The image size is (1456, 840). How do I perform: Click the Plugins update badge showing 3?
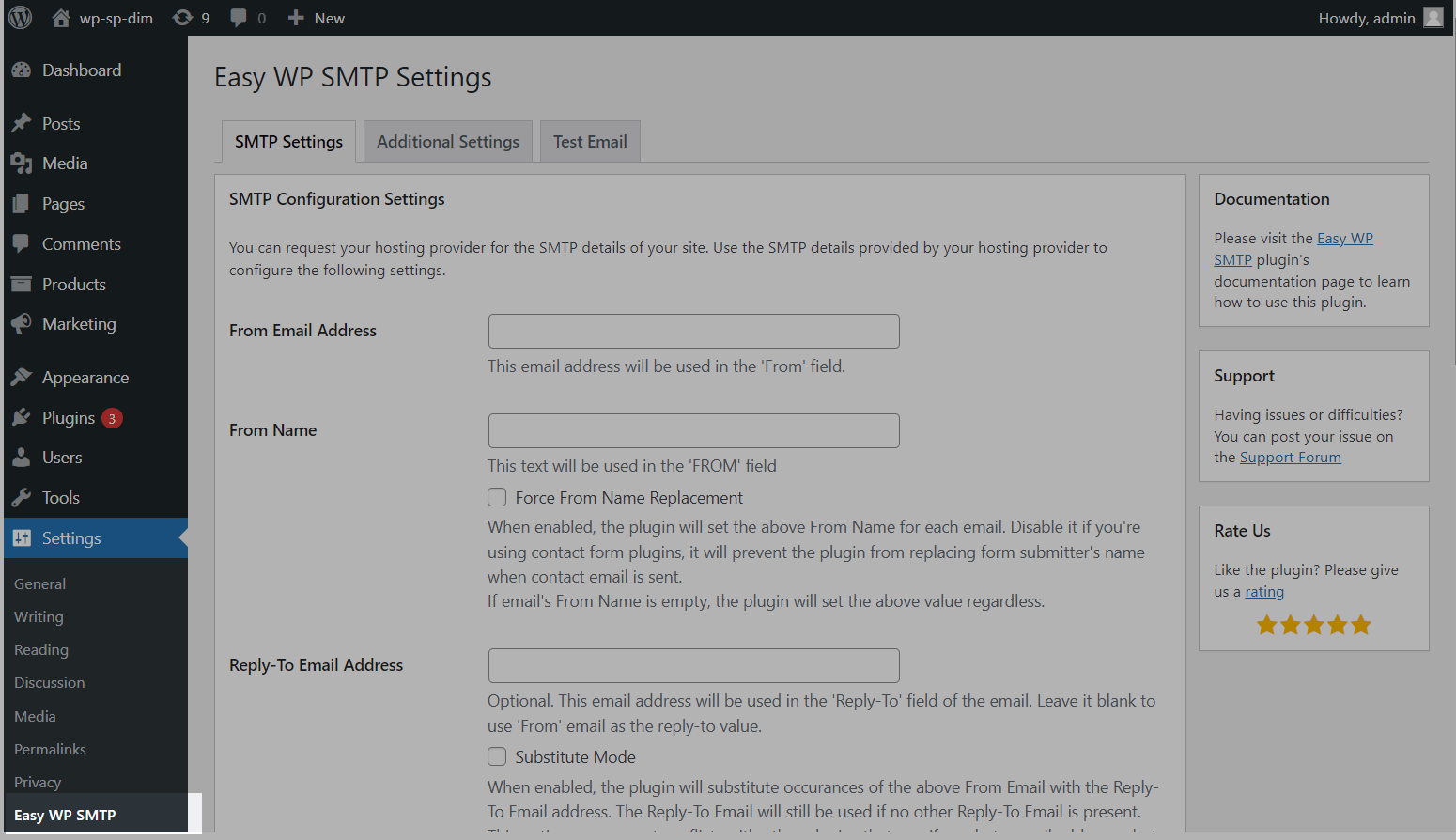(x=112, y=418)
